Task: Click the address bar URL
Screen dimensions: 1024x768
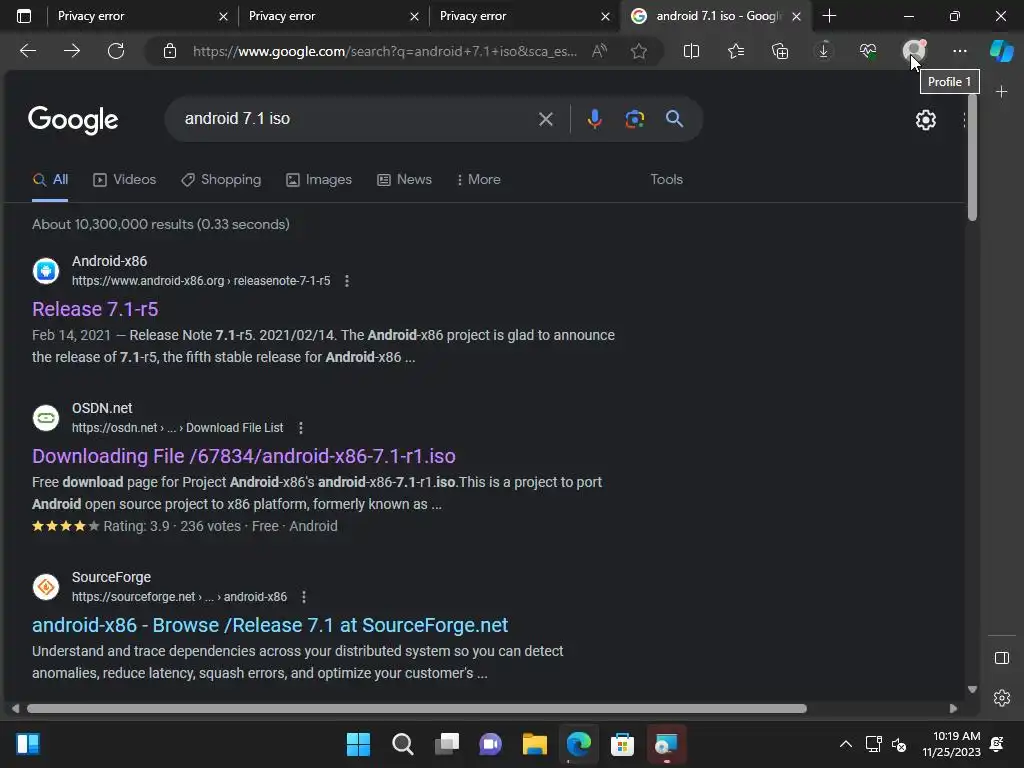Action: point(384,51)
